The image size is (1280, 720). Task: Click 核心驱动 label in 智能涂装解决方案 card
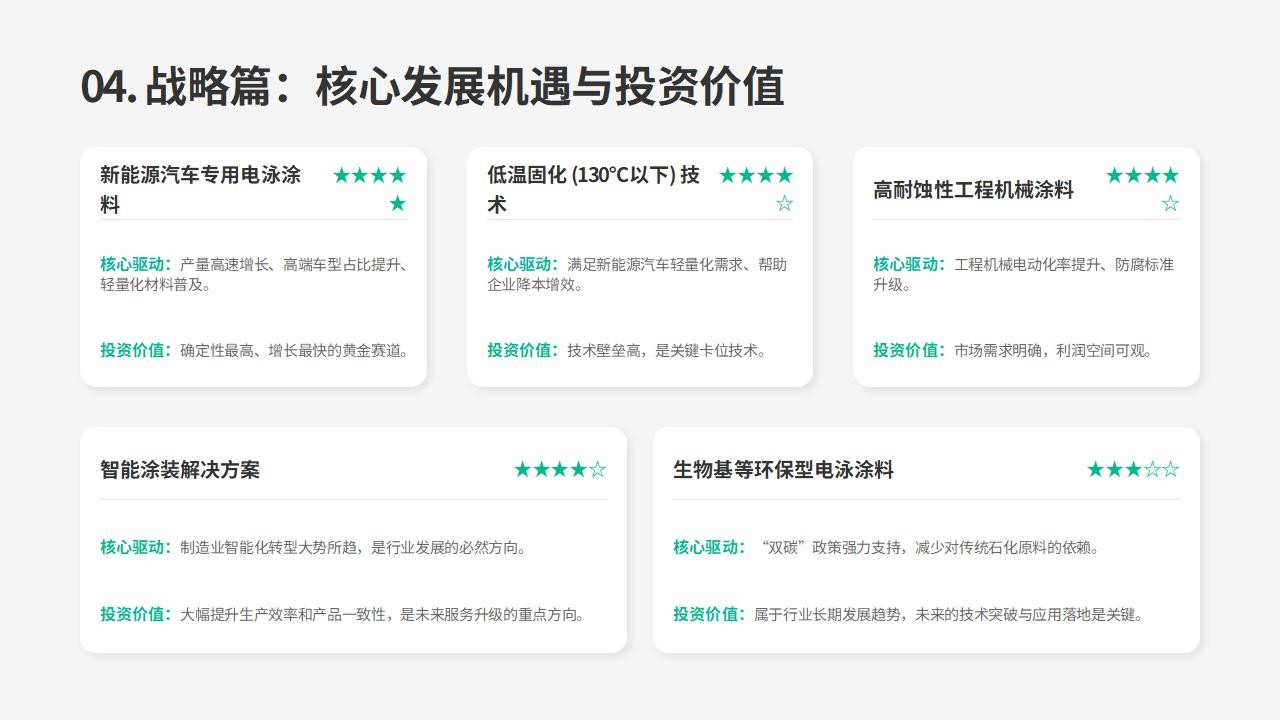135,548
